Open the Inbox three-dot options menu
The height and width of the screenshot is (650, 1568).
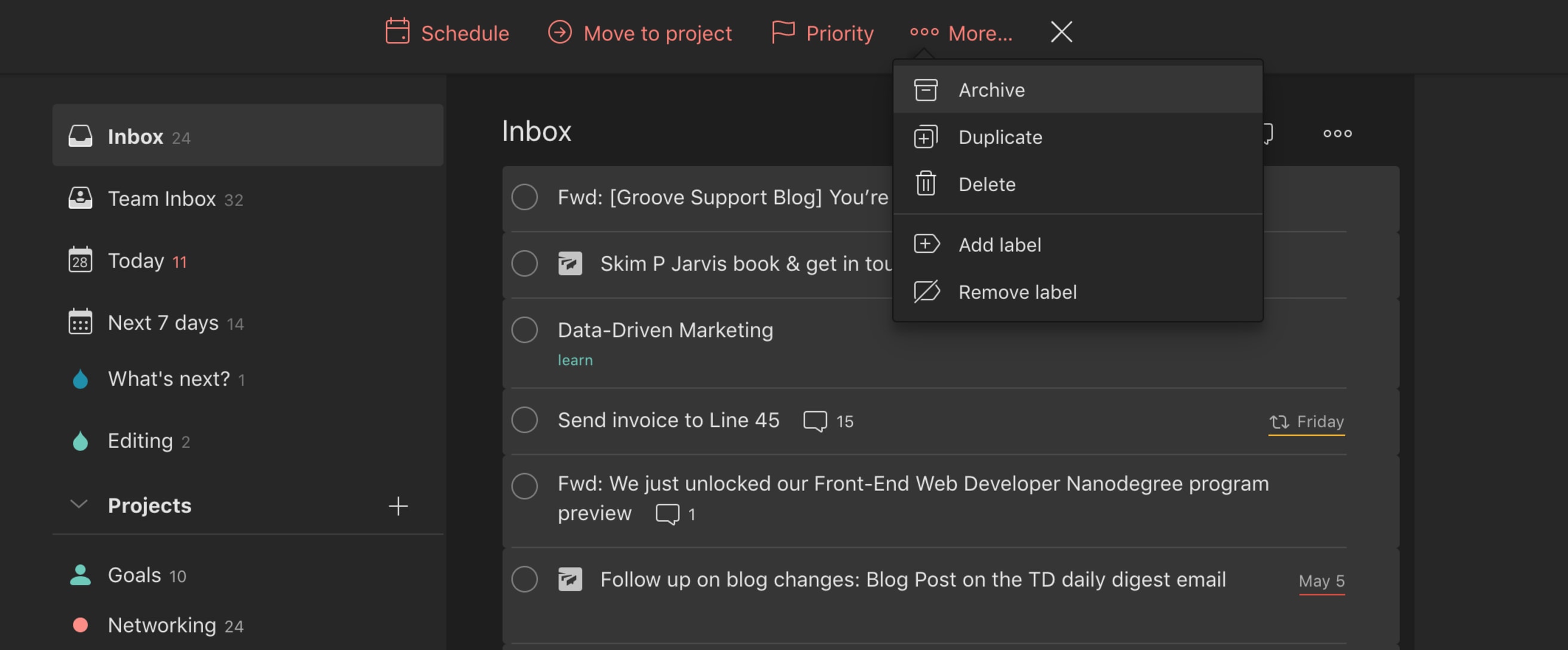[1337, 133]
